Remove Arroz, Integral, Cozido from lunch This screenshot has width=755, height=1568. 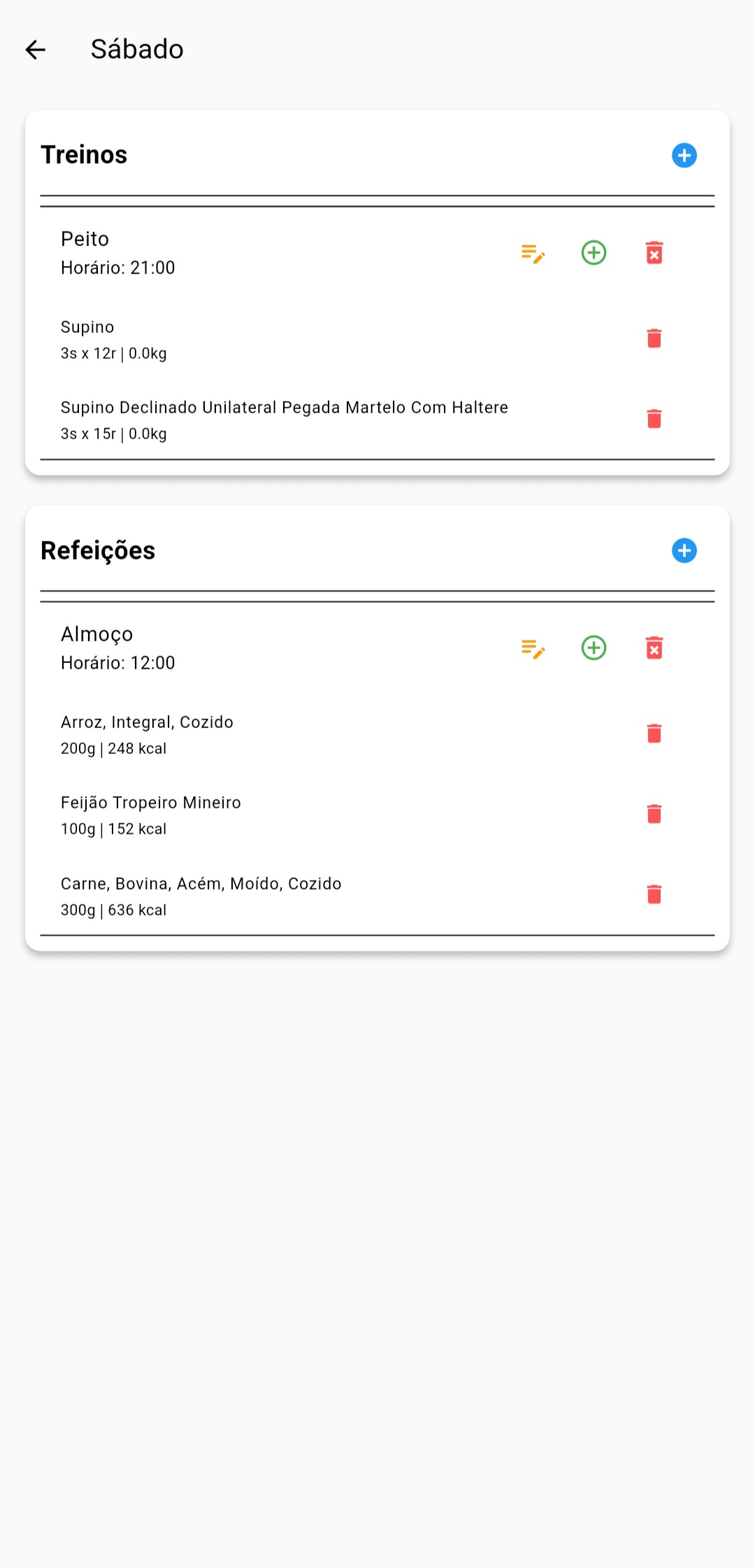(654, 734)
